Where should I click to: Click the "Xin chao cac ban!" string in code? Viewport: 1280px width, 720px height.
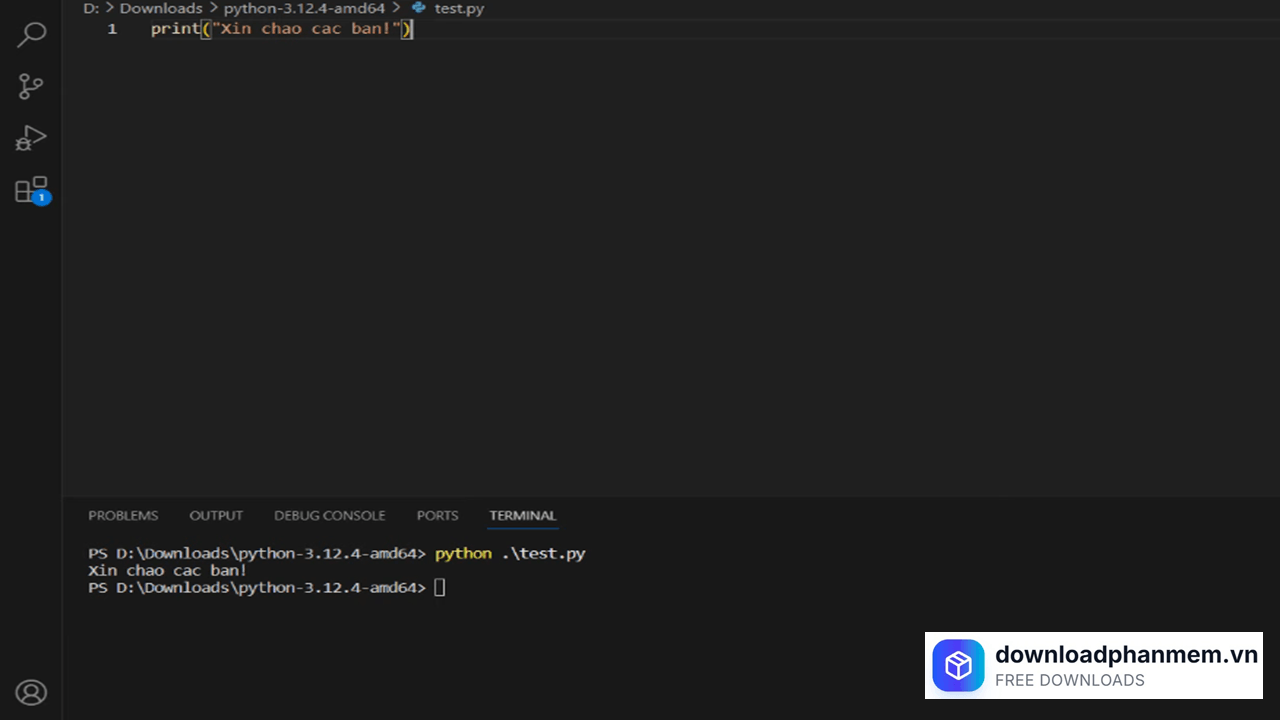point(305,29)
